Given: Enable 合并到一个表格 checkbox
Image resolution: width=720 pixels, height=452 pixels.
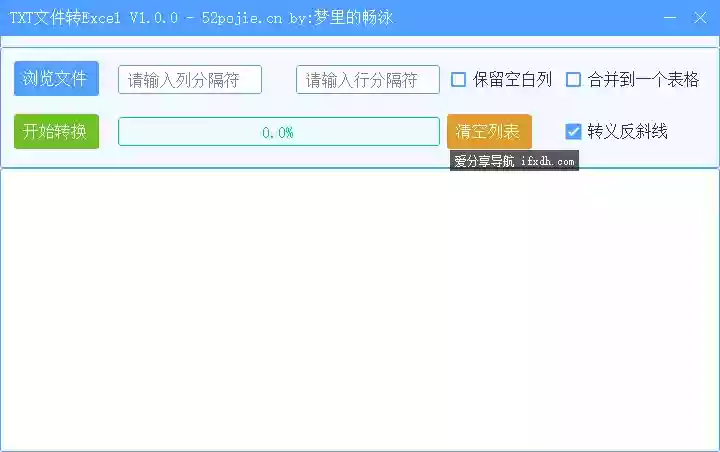Looking at the screenshot, I should (573, 79).
